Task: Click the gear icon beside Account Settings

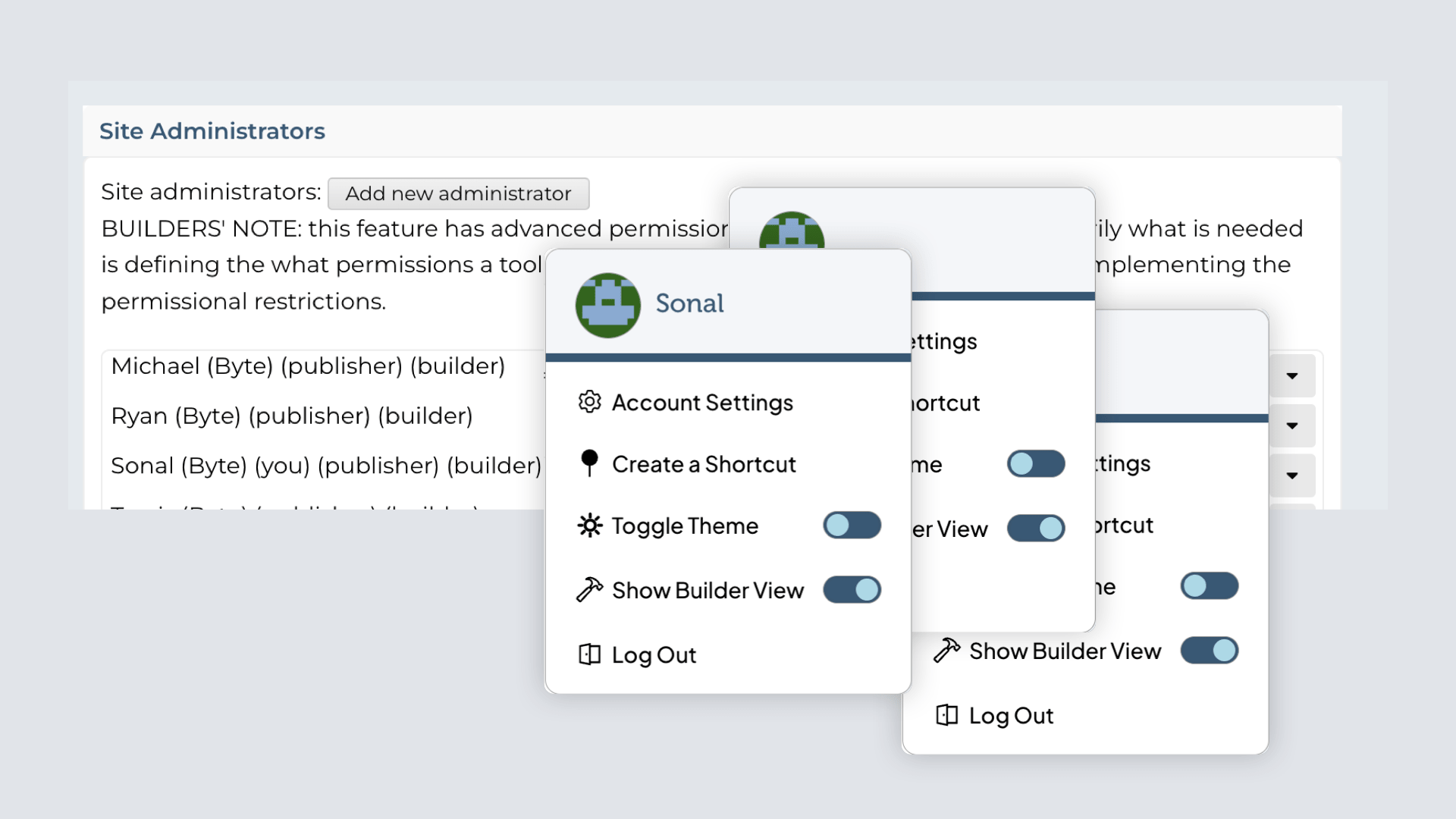Action: (589, 402)
